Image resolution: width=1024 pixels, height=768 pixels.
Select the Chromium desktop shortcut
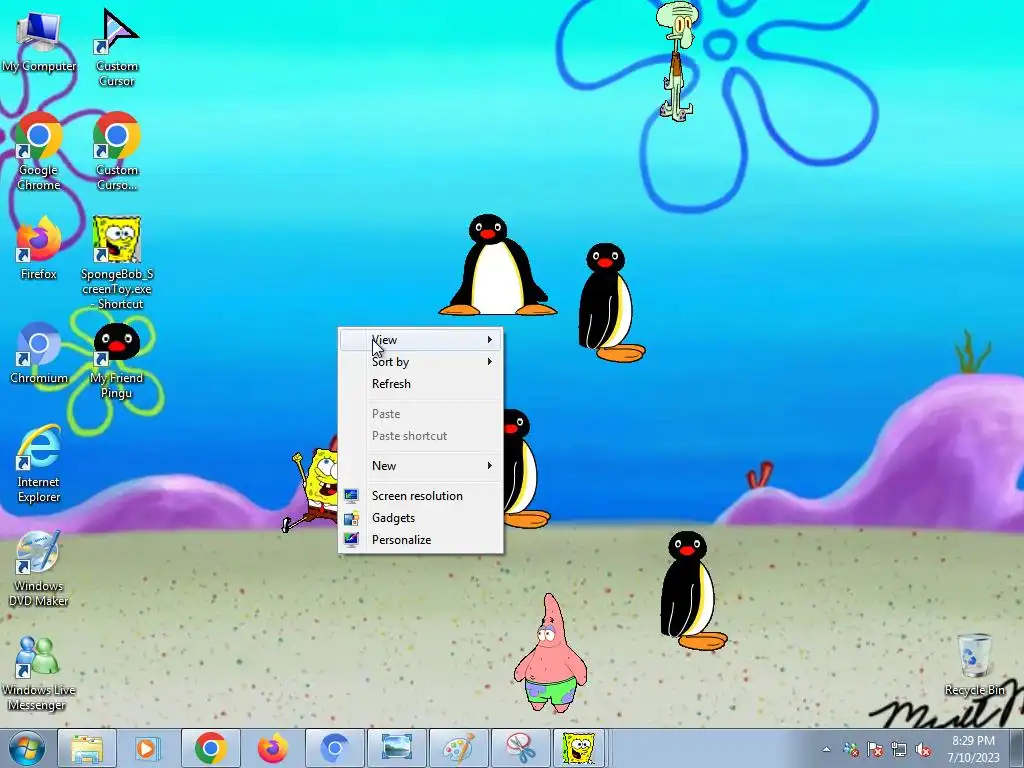39,354
